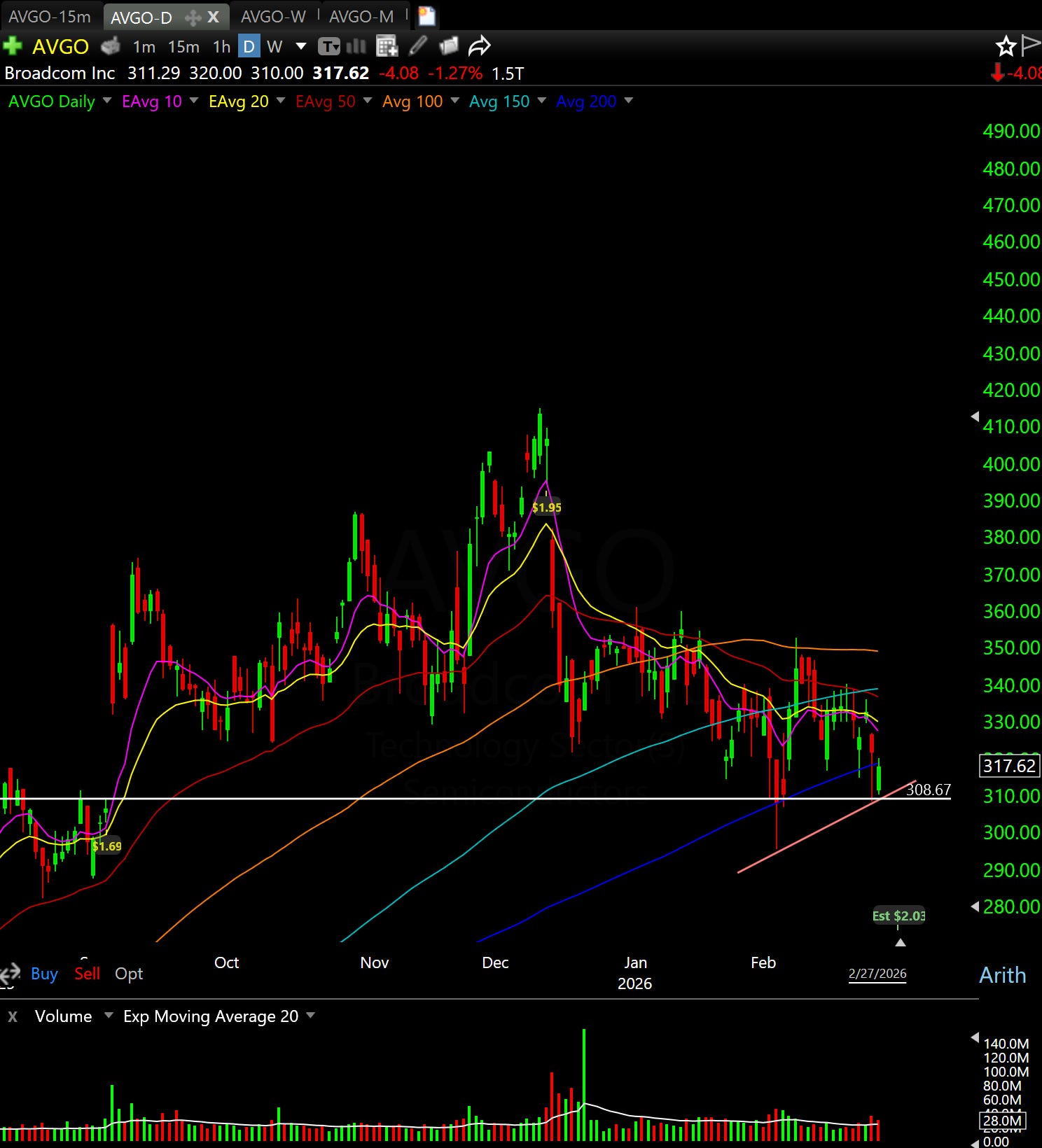Mark AVGO with the star favorite icon

[x=1006, y=46]
